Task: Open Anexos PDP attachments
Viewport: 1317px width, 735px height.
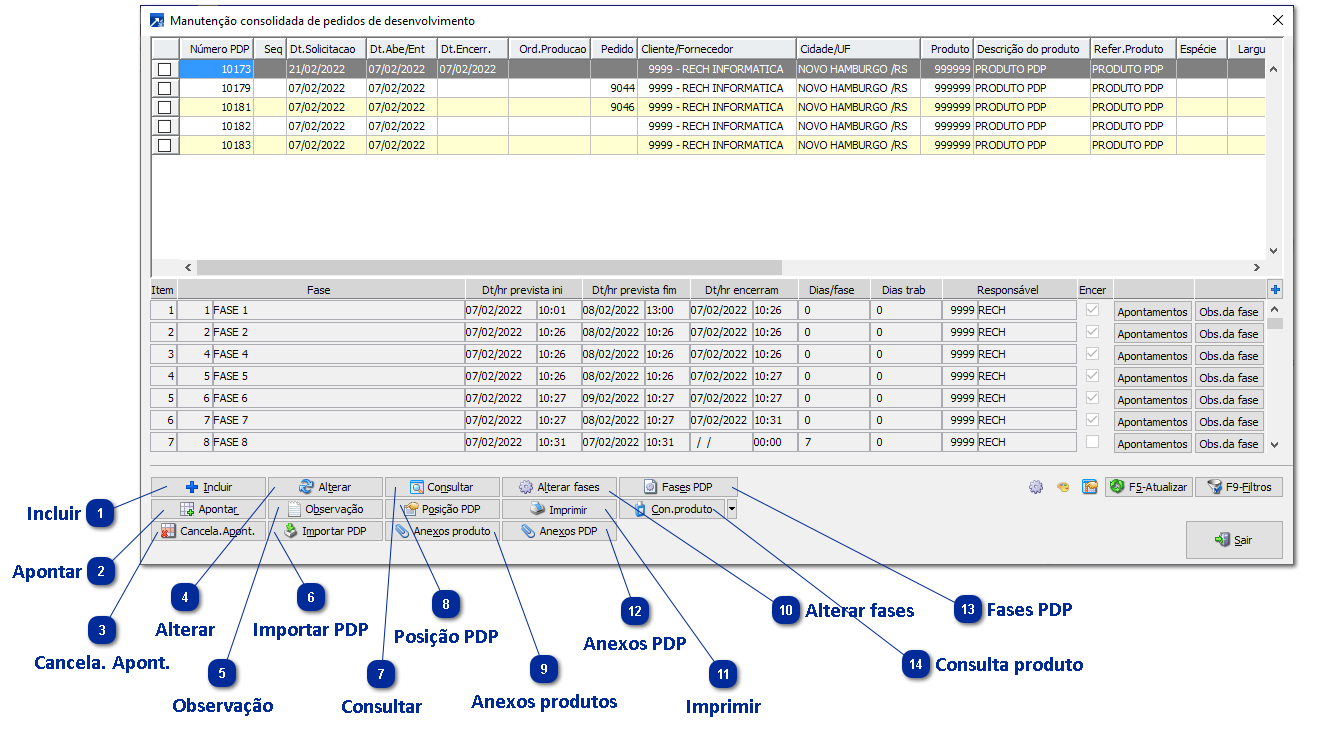Action: click(559, 531)
